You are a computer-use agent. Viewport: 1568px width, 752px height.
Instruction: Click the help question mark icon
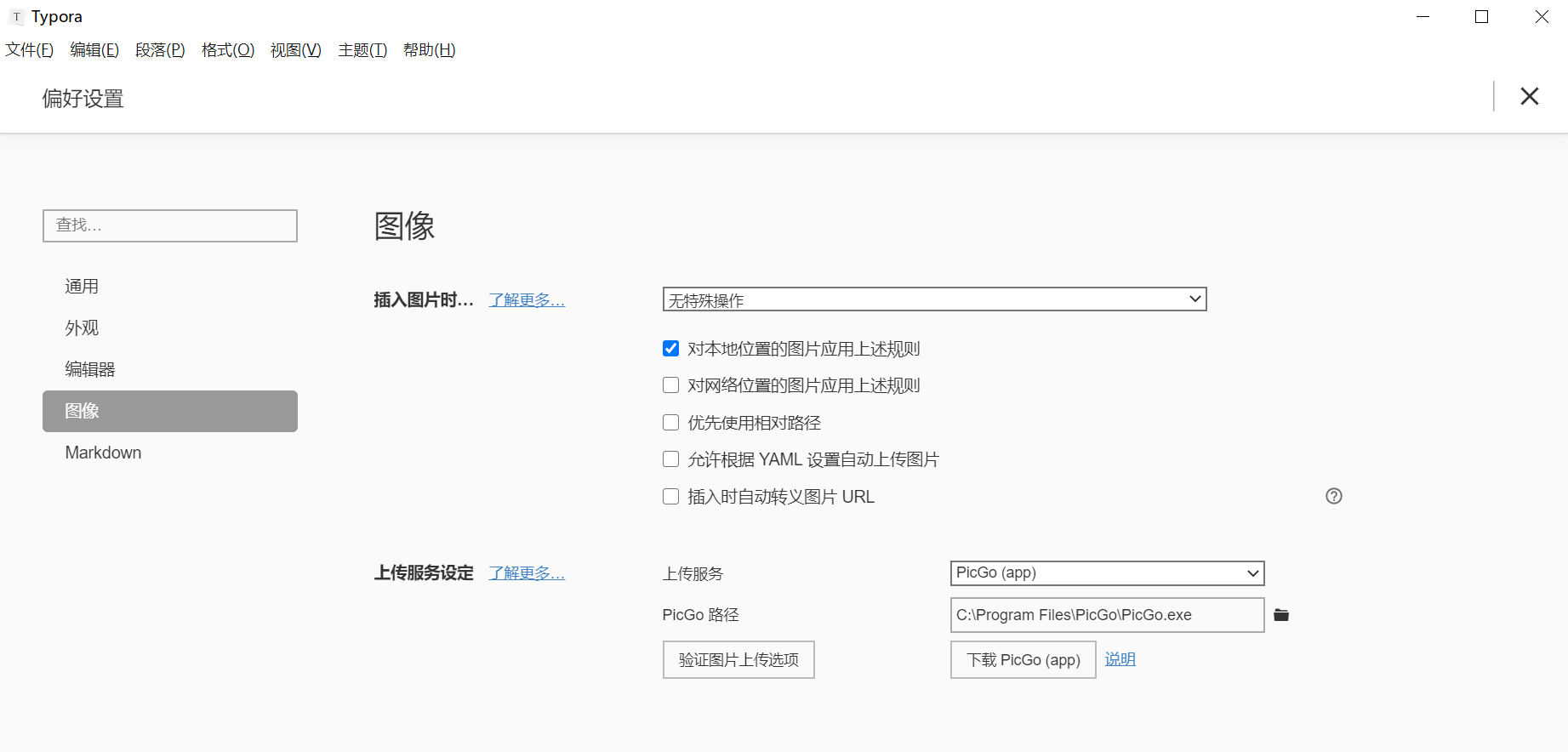(1334, 496)
